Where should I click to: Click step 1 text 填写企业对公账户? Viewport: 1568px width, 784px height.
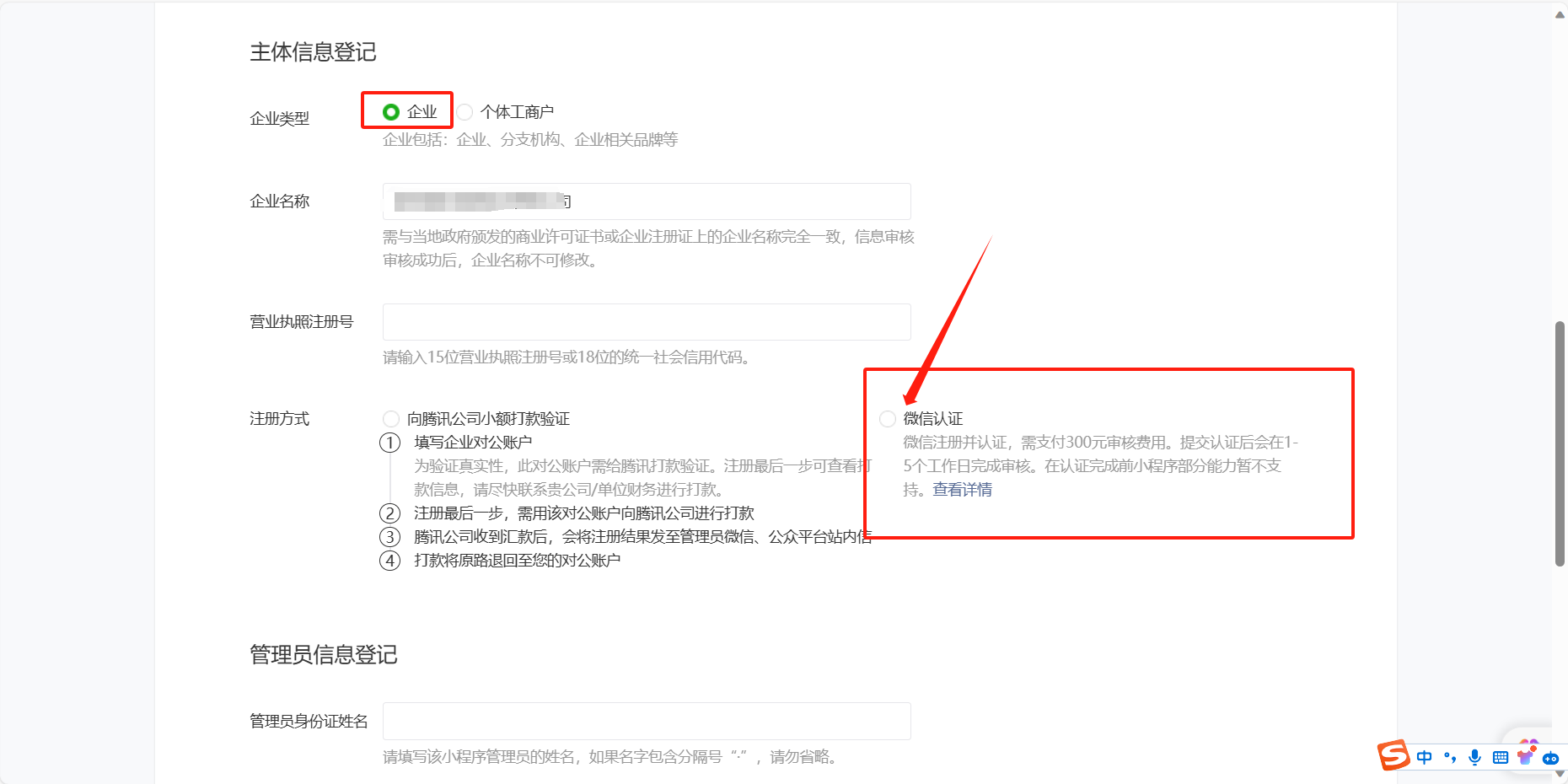473,443
